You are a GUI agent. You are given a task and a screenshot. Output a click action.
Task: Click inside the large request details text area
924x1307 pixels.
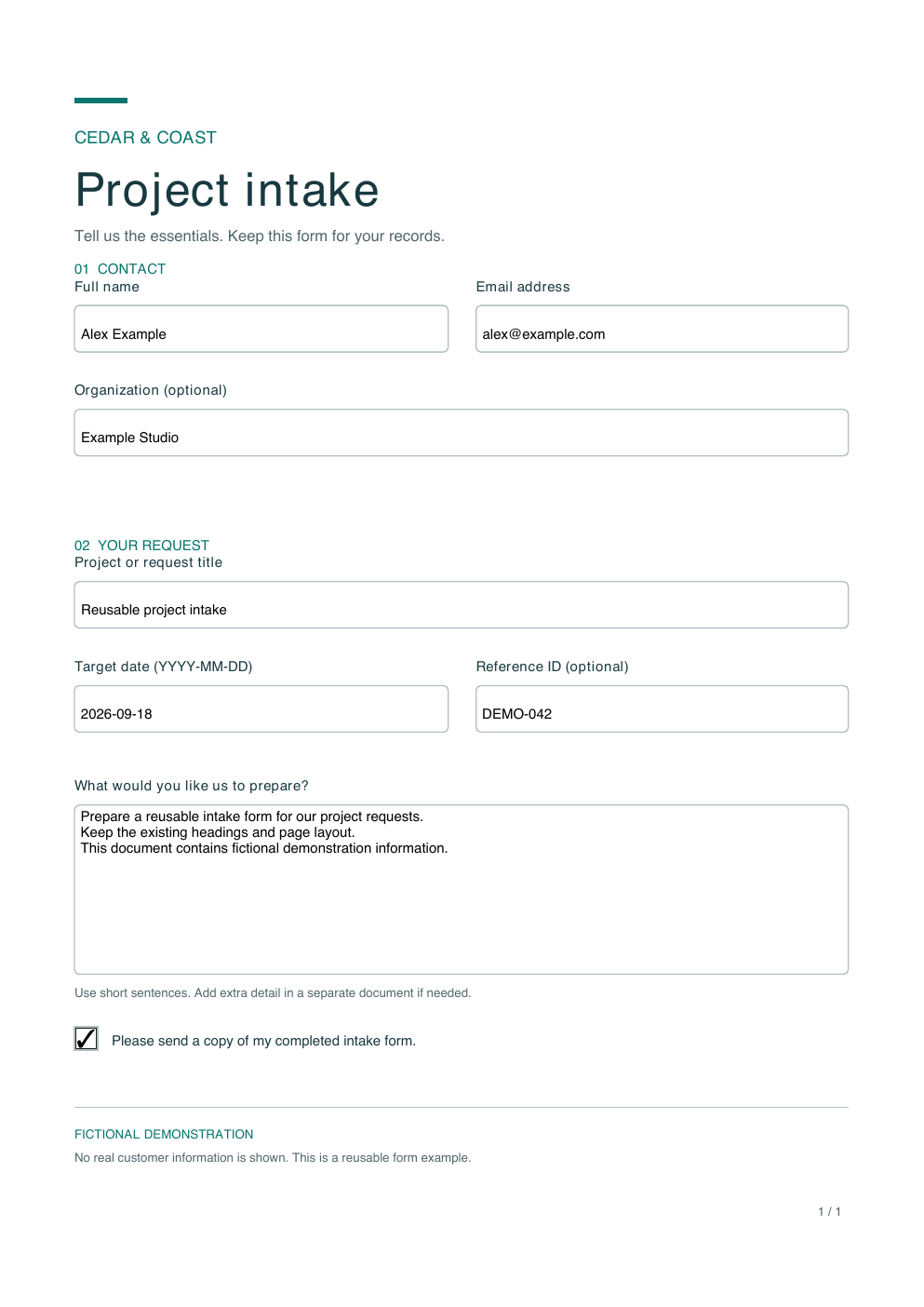(x=462, y=889)
